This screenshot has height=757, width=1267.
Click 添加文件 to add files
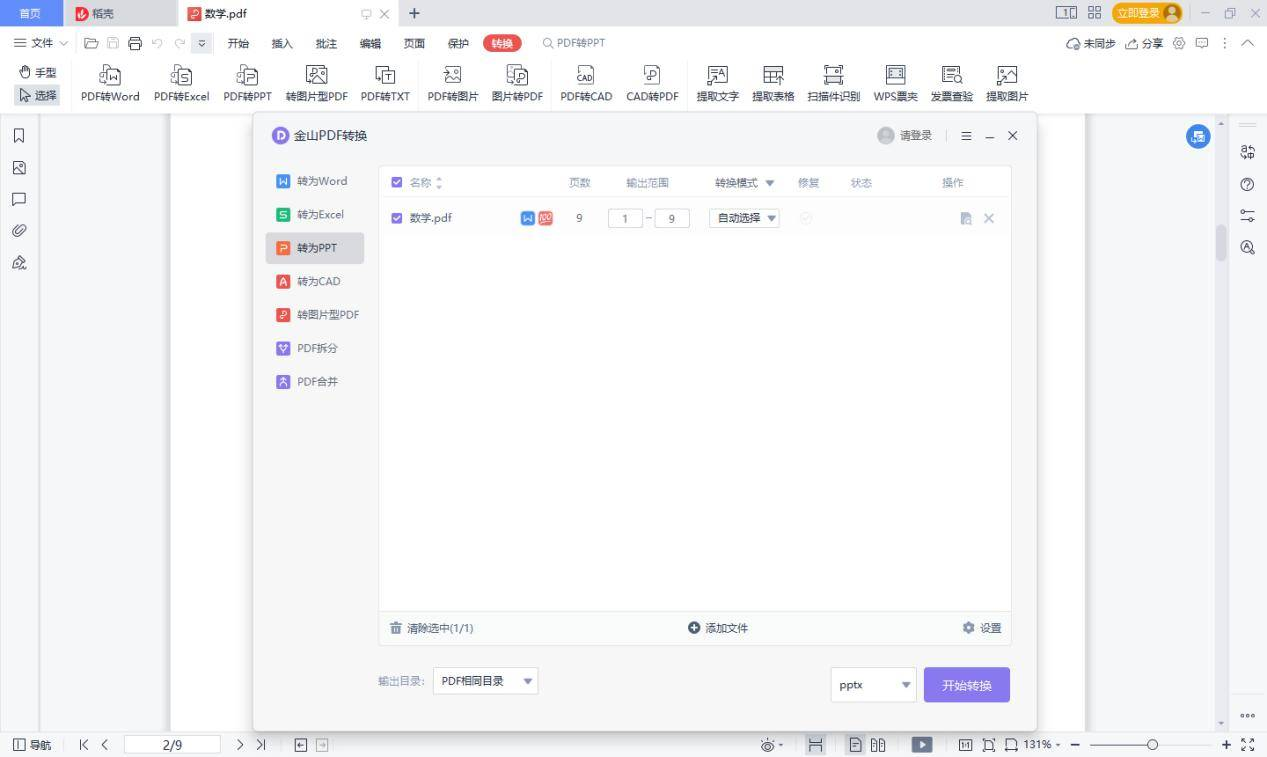pyautogui.click(x=717, y=627)
